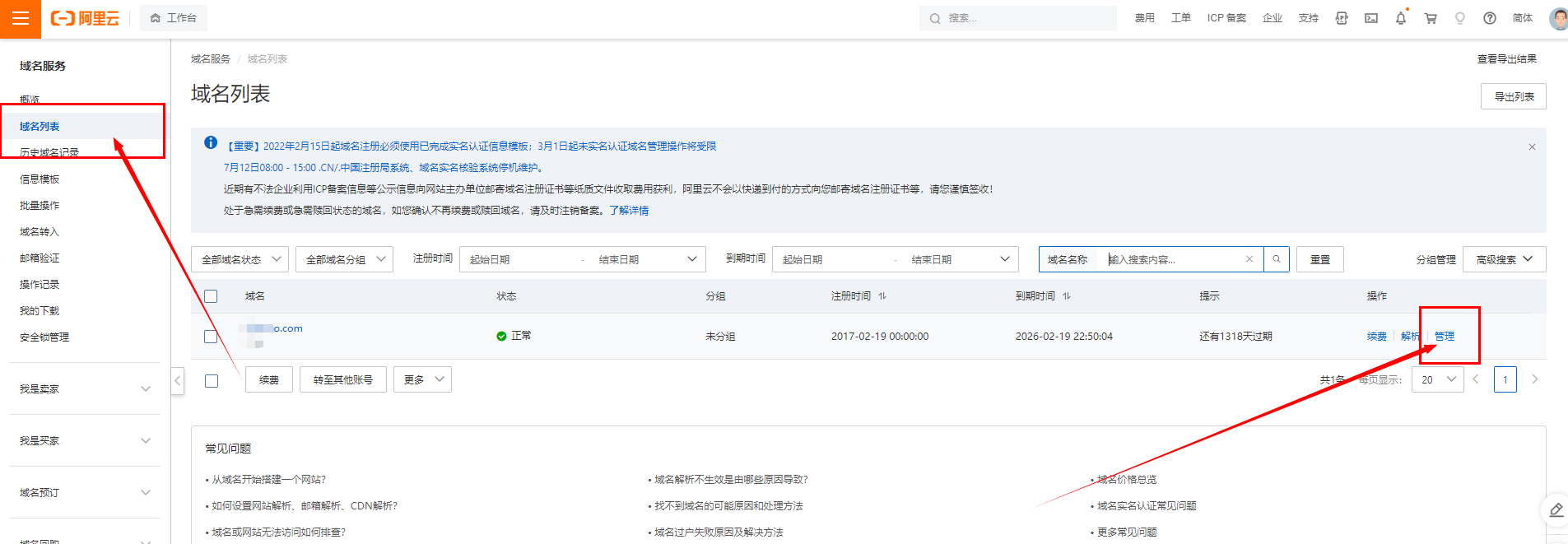The width and height of the screenshot is (1568, 544).
Task: Click the 导出列表 button
Action: (x=1513, y=96)
